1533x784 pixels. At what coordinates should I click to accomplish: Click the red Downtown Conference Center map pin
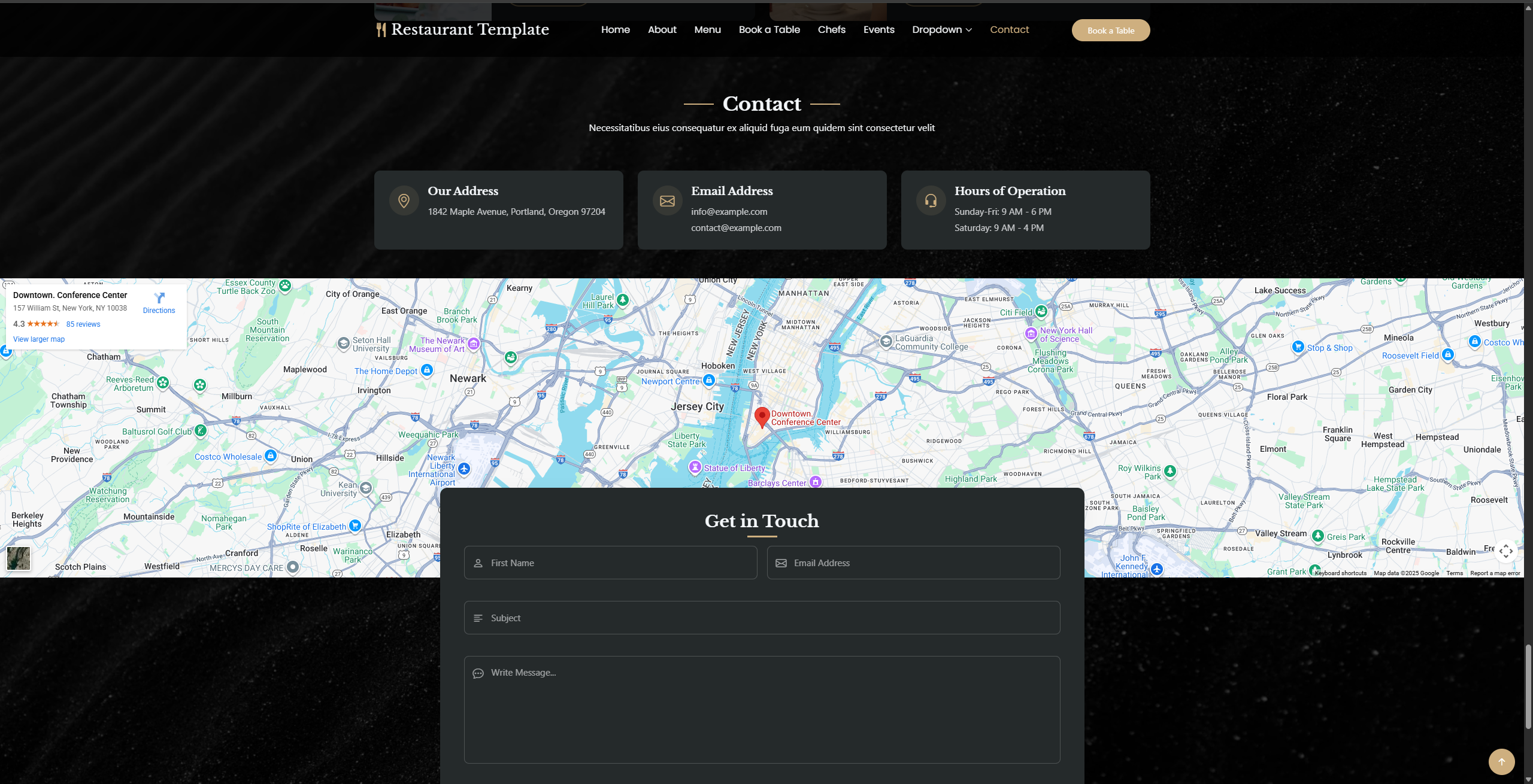point(762,417)
